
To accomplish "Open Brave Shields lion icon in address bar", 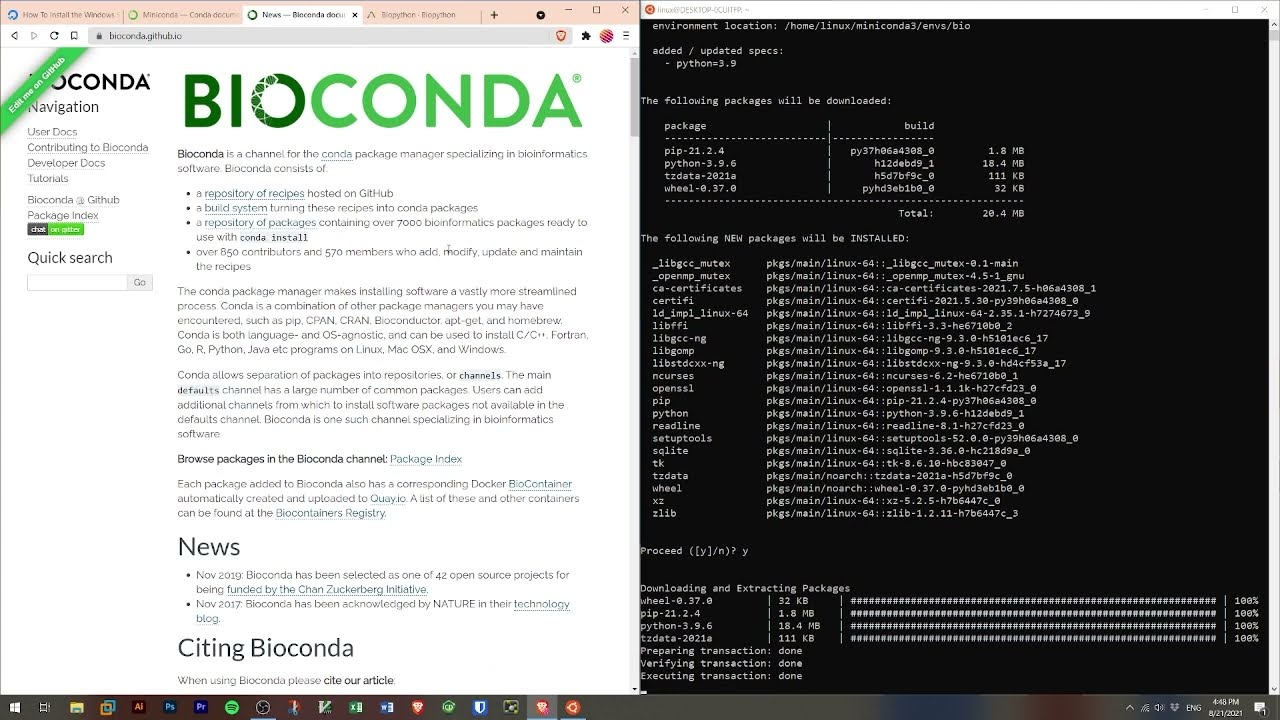I will (561, 35).
